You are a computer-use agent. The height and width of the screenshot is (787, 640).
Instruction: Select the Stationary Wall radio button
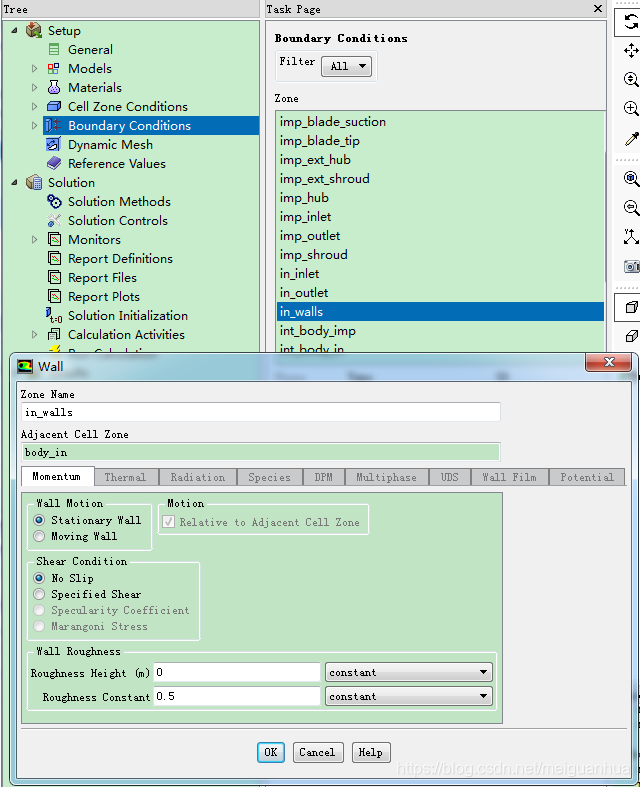[x=40, y=520]
